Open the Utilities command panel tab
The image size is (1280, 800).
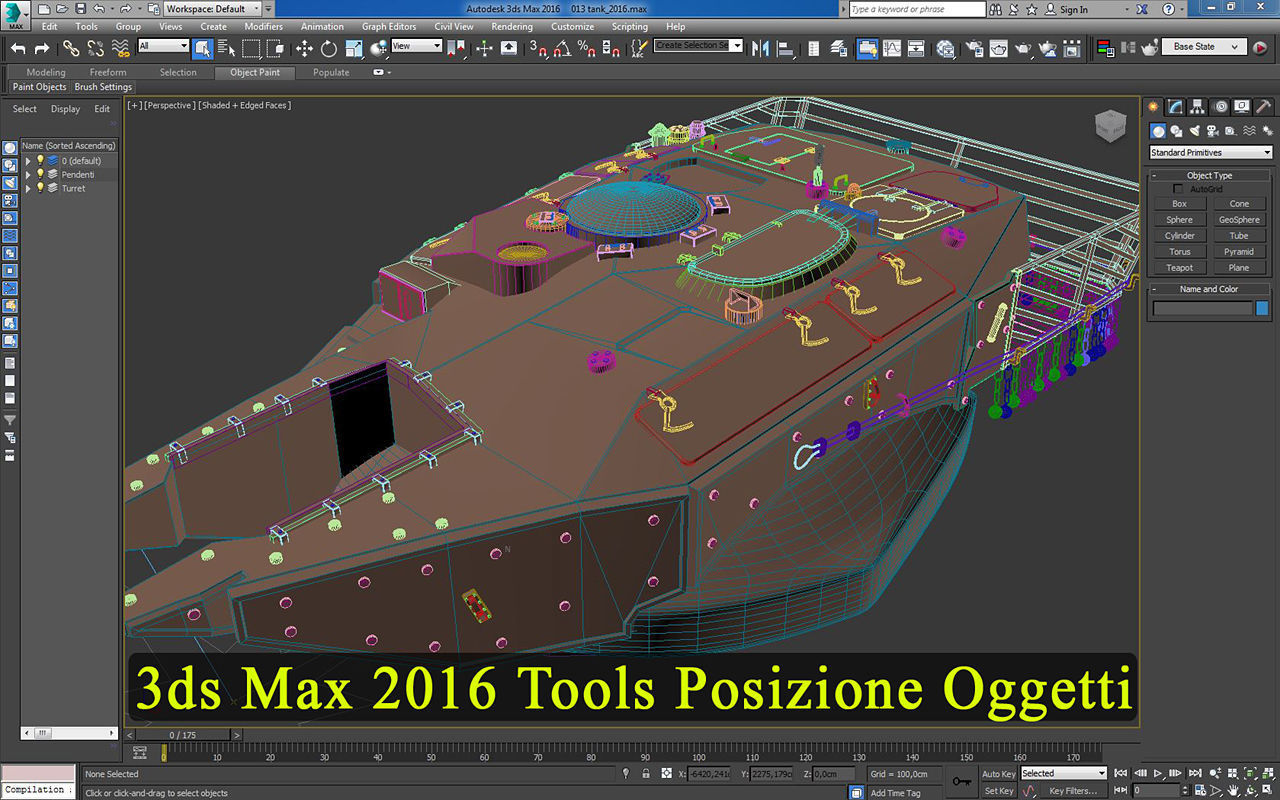click(1264, 107)
